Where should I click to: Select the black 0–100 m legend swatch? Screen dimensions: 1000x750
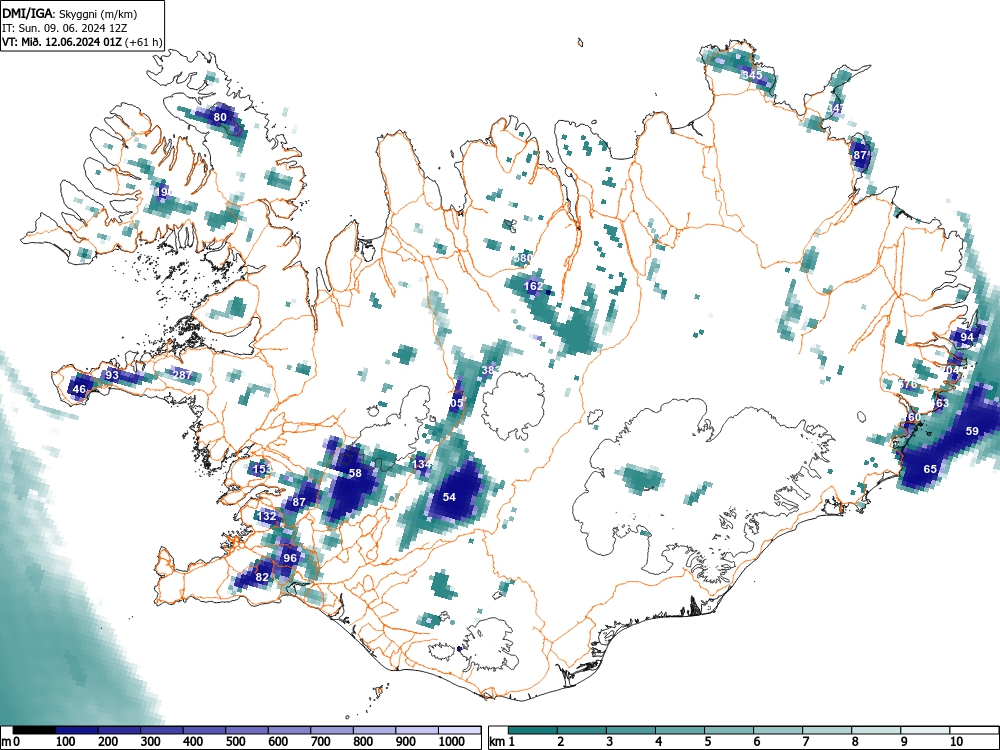coord(34,730)
